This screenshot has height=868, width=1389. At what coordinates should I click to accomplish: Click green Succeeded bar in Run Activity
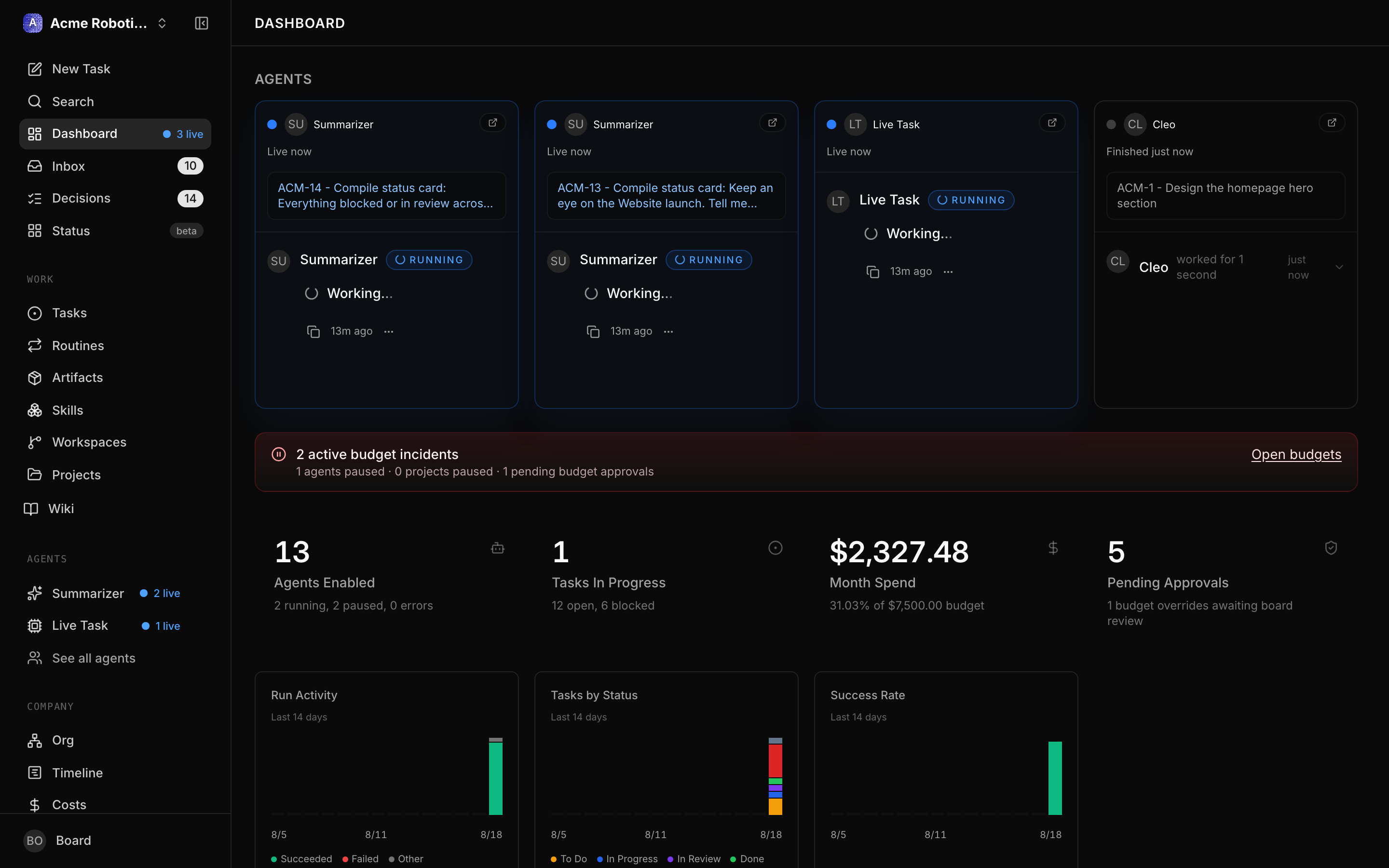click(x=495, y=779)
